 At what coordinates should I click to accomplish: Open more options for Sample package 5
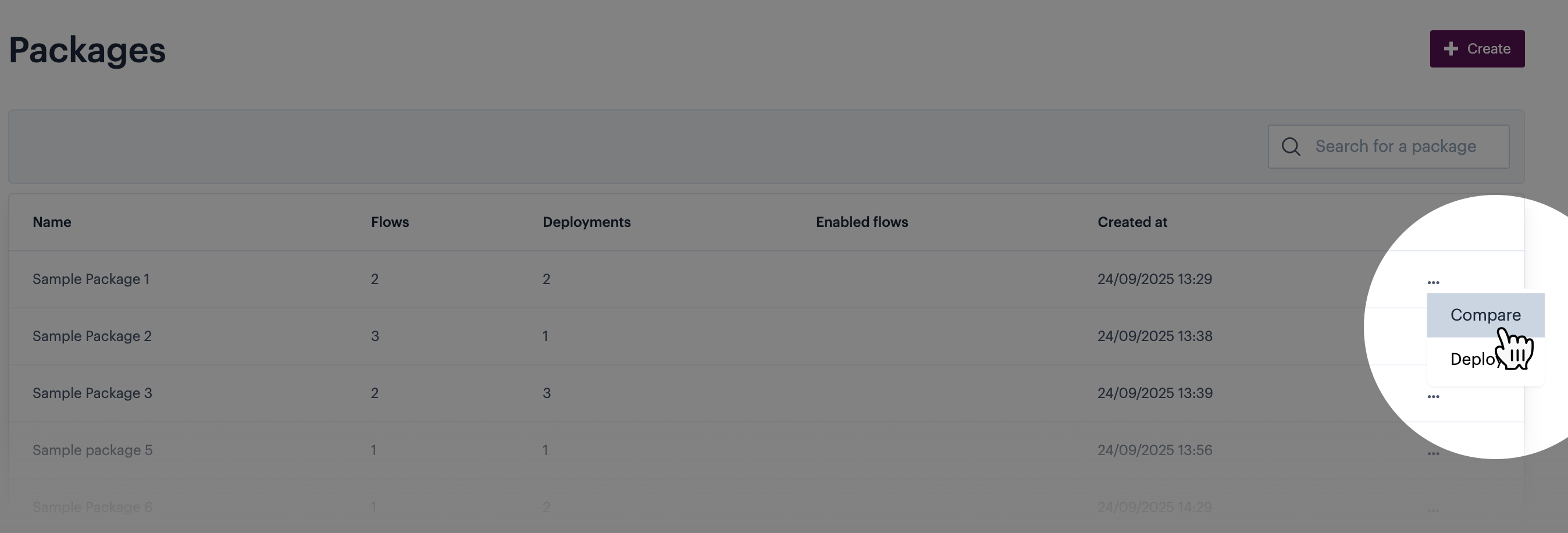[x=1433, y=454]
